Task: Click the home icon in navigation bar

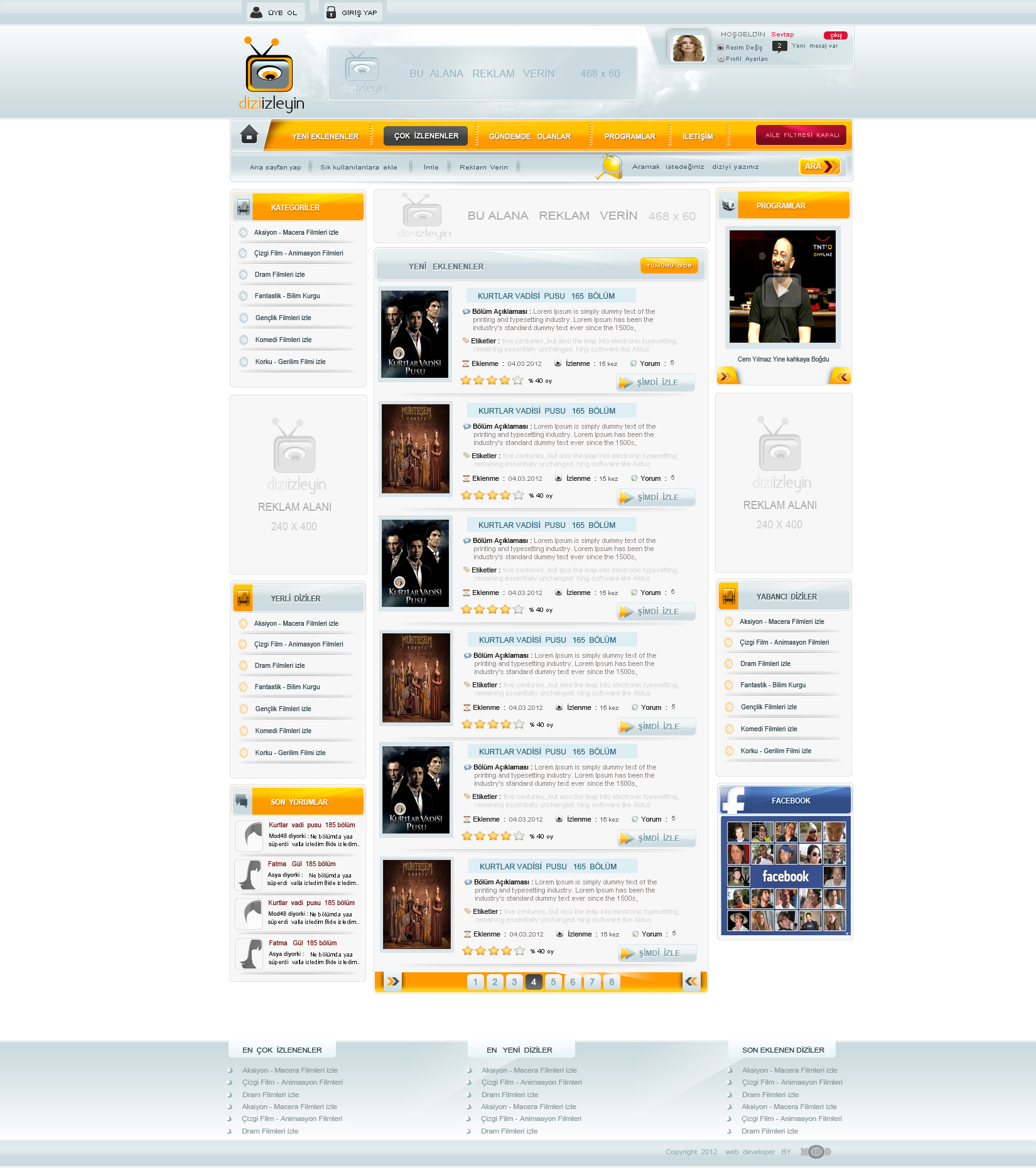Action: pos(249,135)
